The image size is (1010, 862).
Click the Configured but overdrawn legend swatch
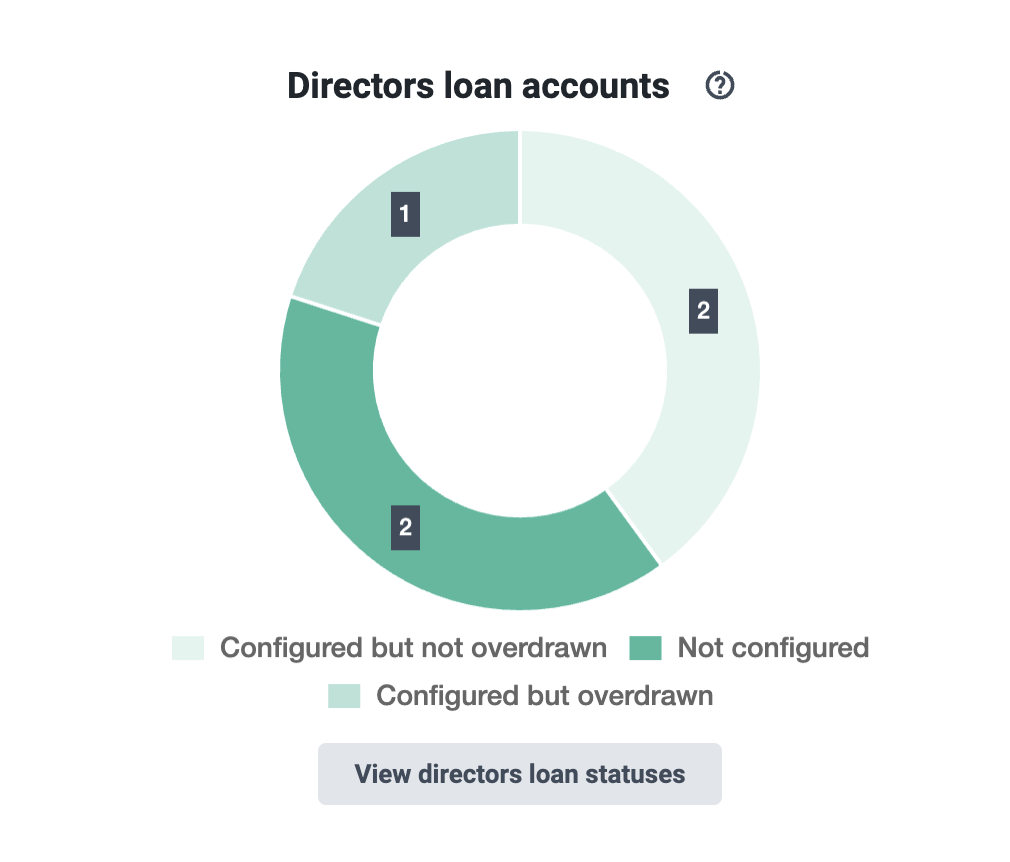click(x=344, y=696)
